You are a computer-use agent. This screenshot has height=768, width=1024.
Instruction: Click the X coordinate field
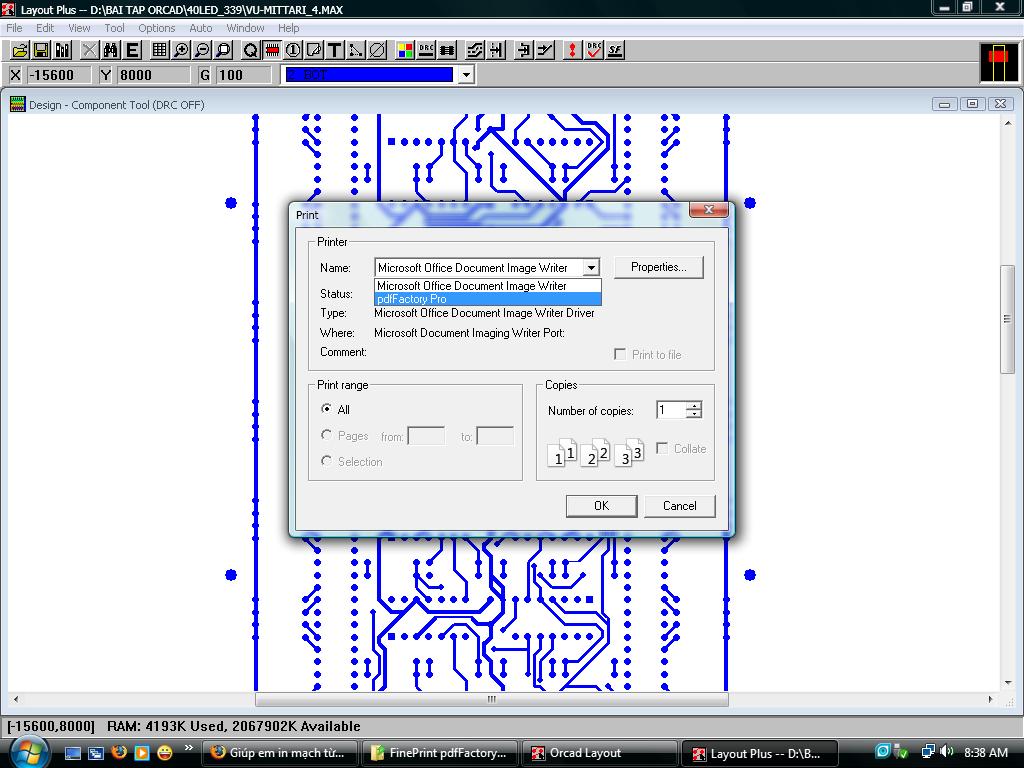tap(59, 75)
